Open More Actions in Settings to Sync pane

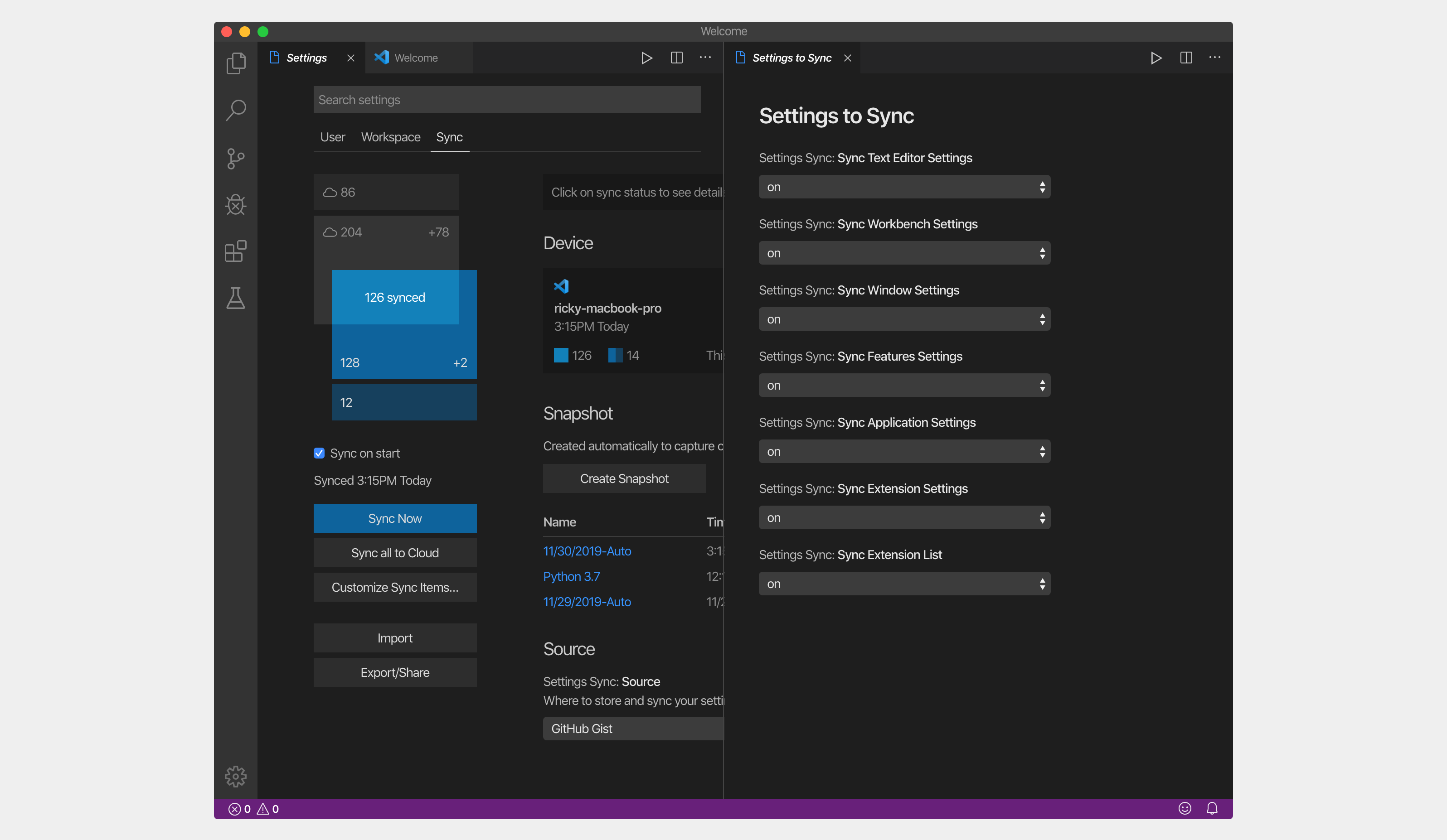tap(1214, 58)
